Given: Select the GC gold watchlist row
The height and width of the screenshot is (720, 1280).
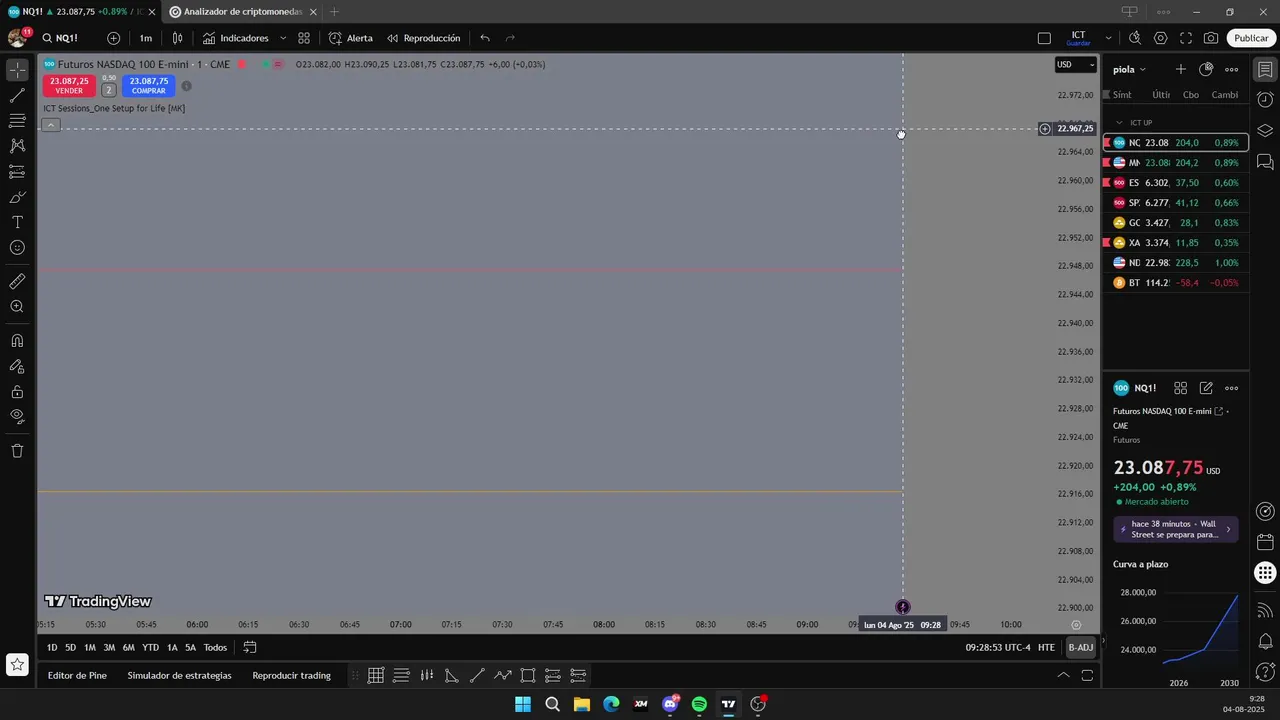Looking at the screenshot, I should 1175,223.
